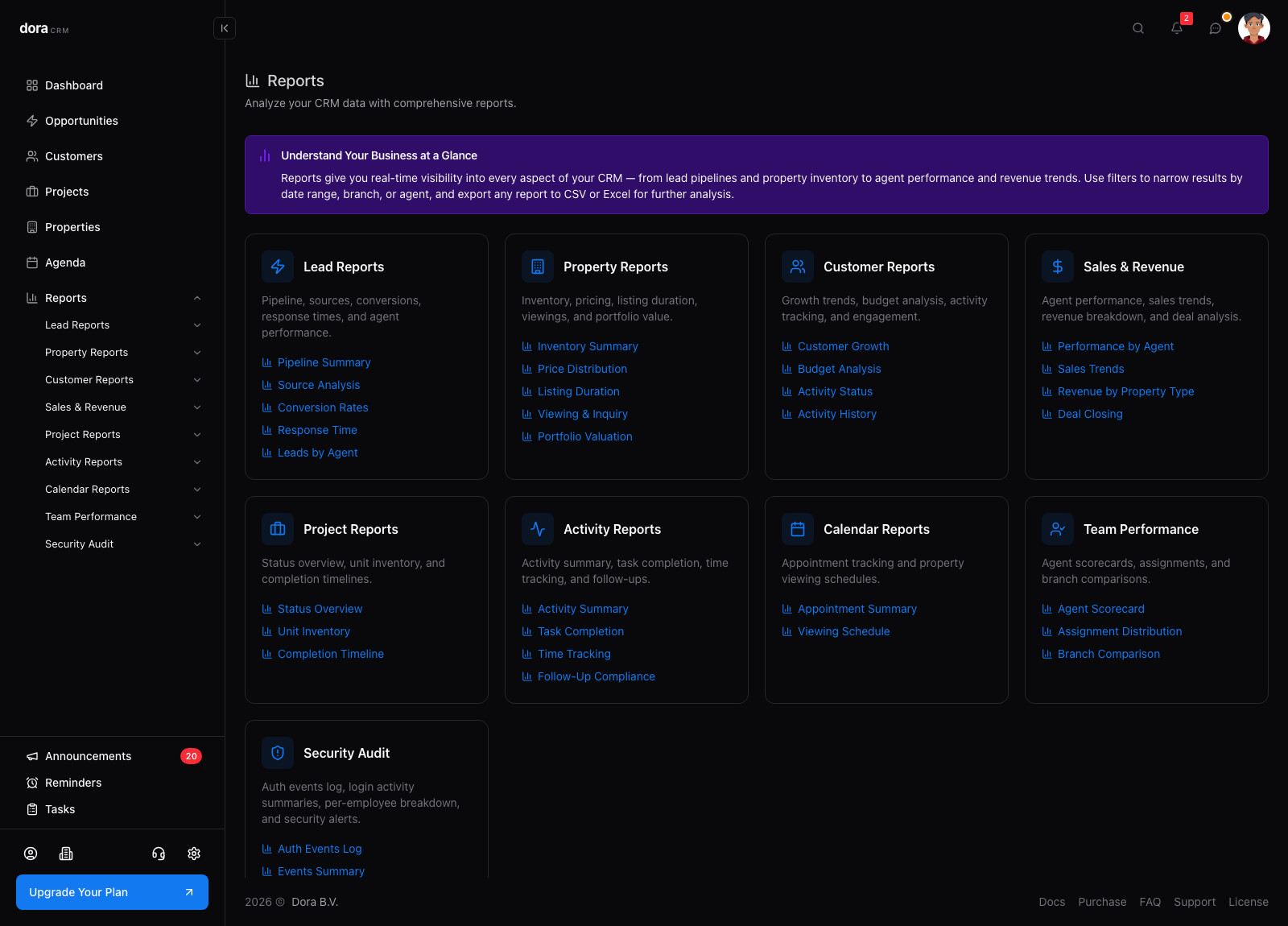Viewport: 1288px width, 926px height.
Task: Open the notifications bell
Action: coord(1177,28)
